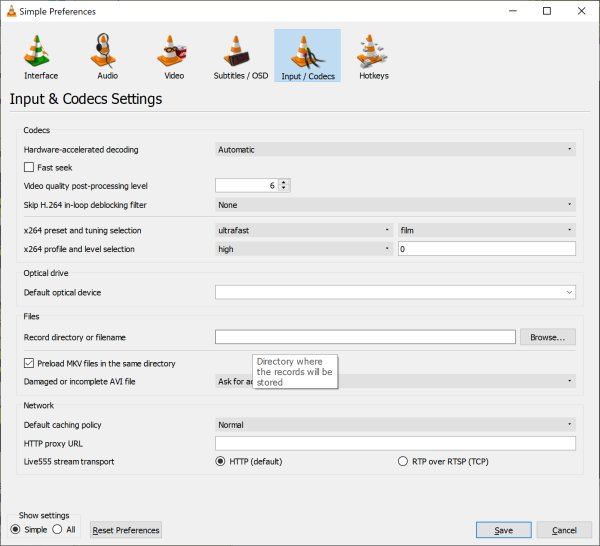
Task: Select RTP over RTSP (TCP) transport
Action: click(x=403, y=461)
